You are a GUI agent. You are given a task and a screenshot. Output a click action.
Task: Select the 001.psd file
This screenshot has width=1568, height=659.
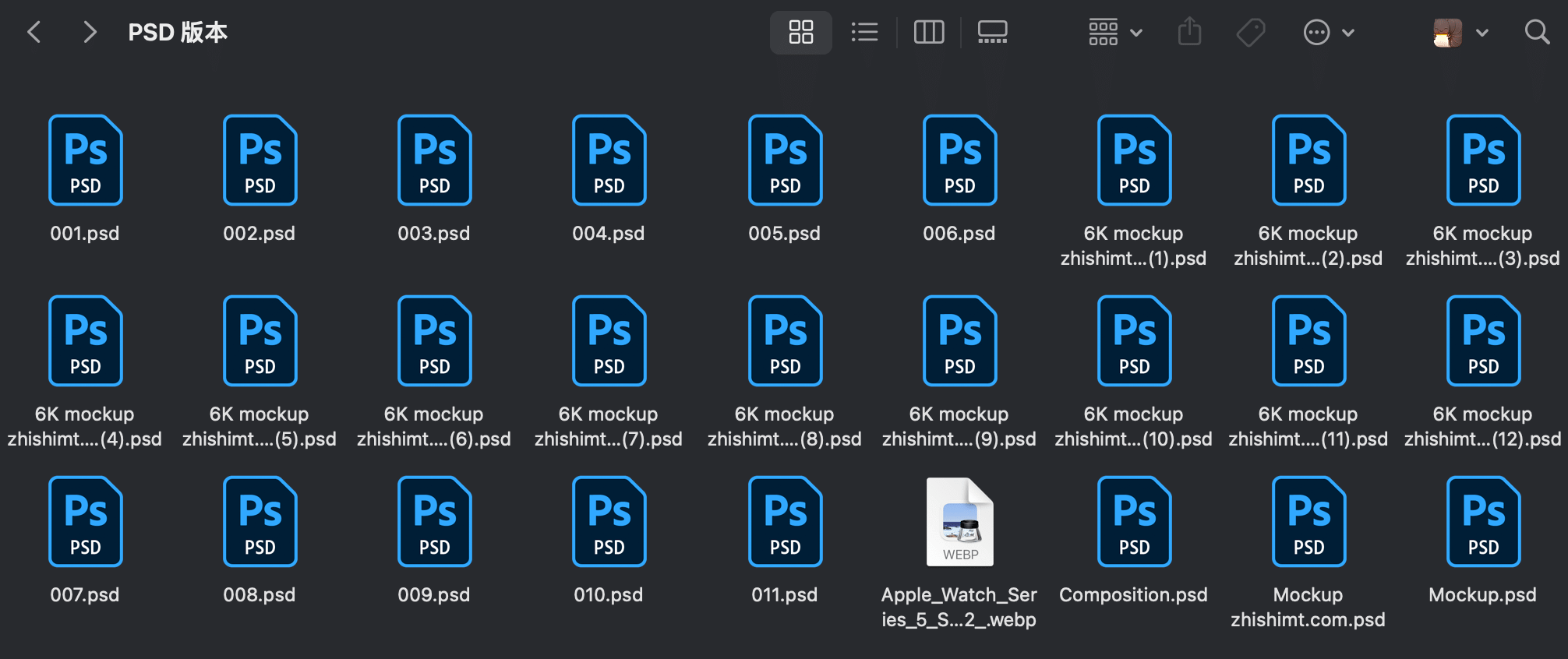86,160
